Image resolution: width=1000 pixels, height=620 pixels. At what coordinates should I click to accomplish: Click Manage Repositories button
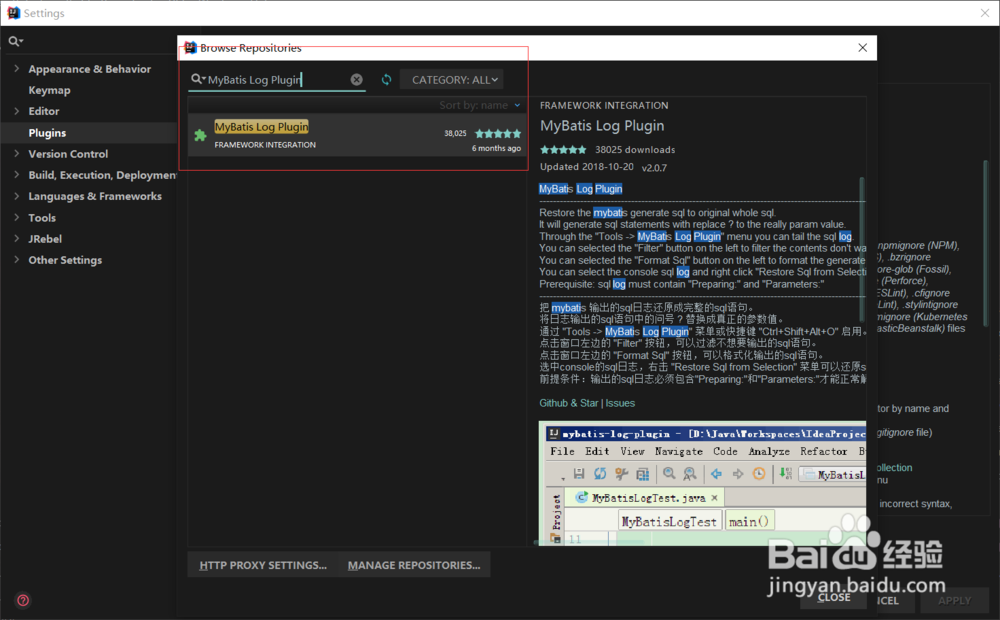(x=414, y=565)
